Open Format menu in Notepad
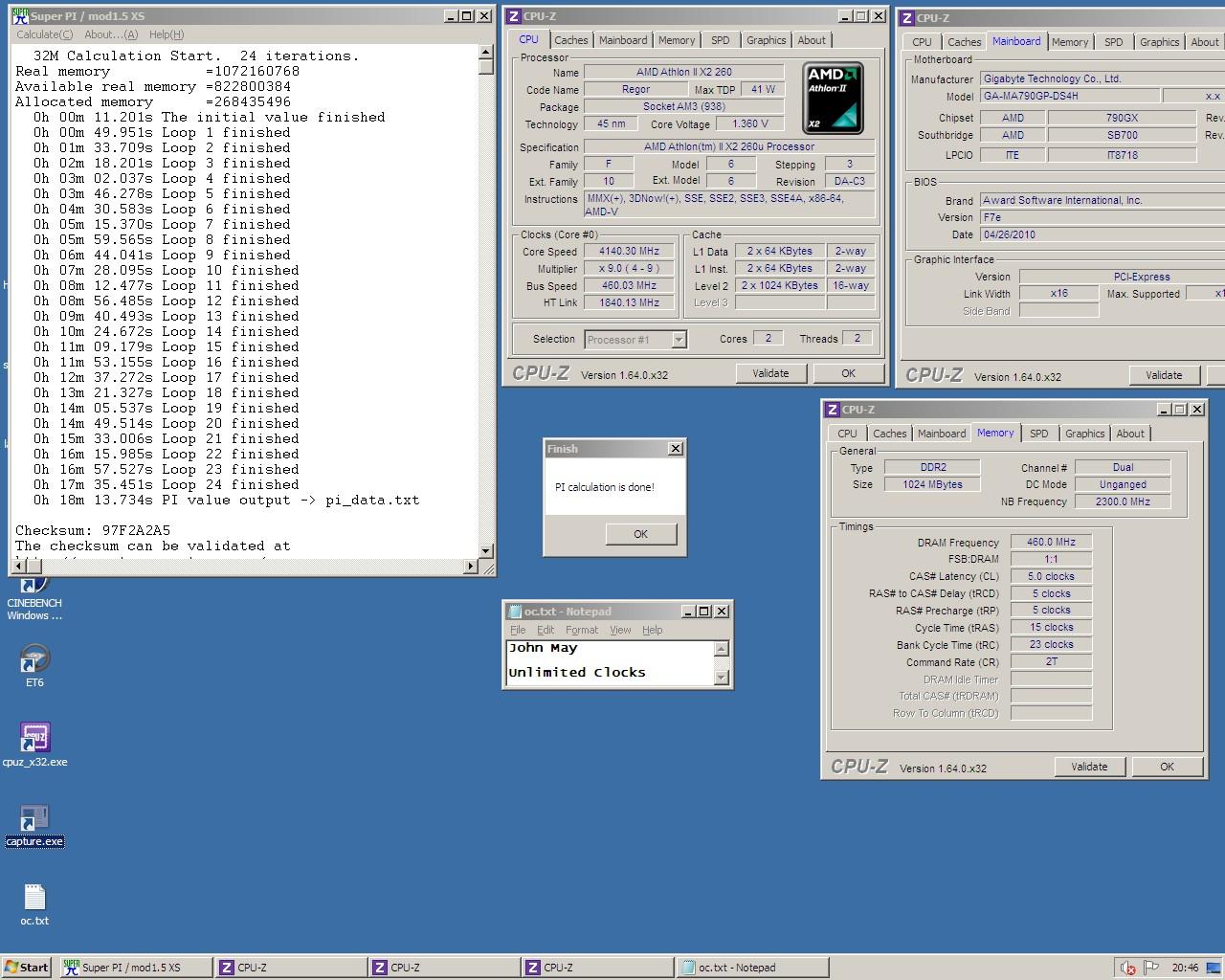Screen dimensions: 1225x980 pyautogui.click(x=582, y=630)
